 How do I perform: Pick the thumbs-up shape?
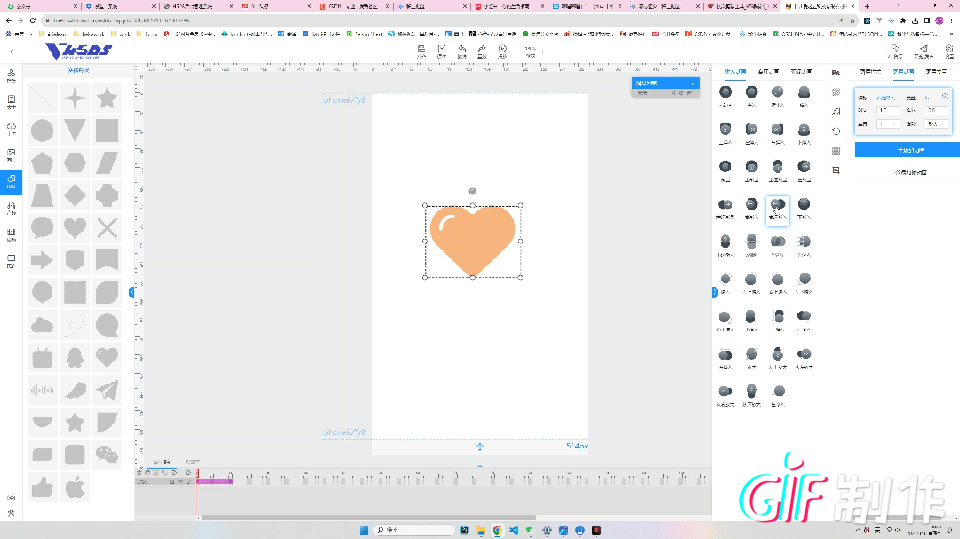(x=42, y=488)
